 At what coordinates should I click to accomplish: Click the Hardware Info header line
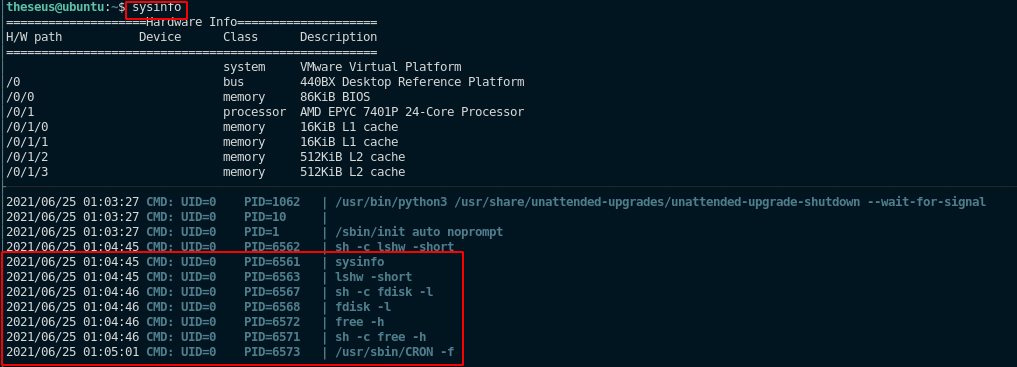191,22
